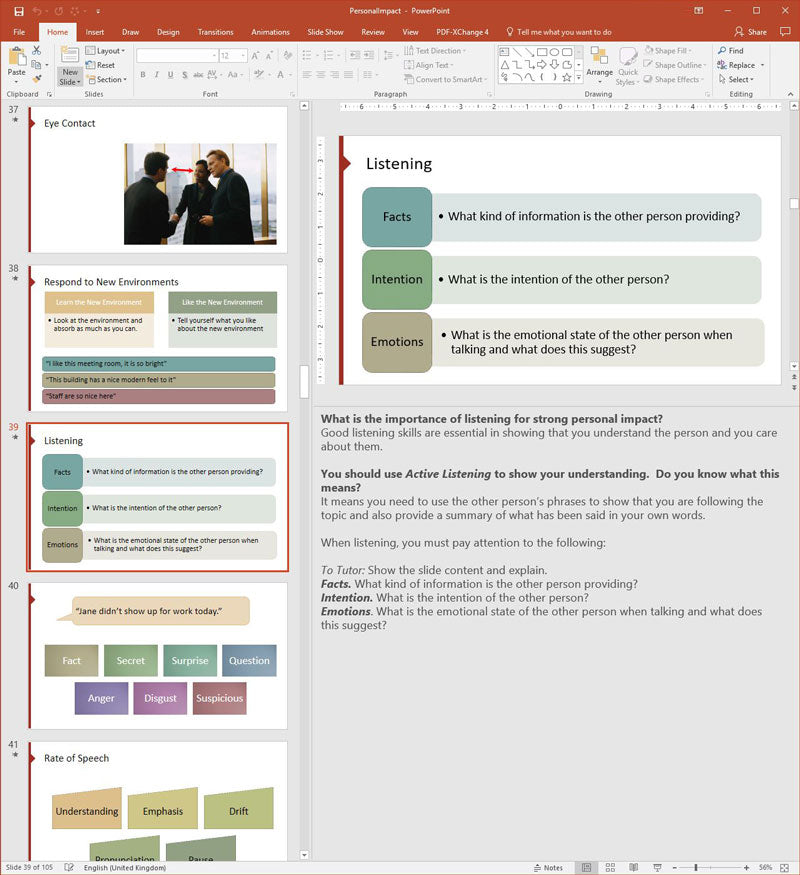Viewport: 800px width, 875px height.
Task: Switch to the Design tab
Action: pyautogui.click(x=168, y=32)
